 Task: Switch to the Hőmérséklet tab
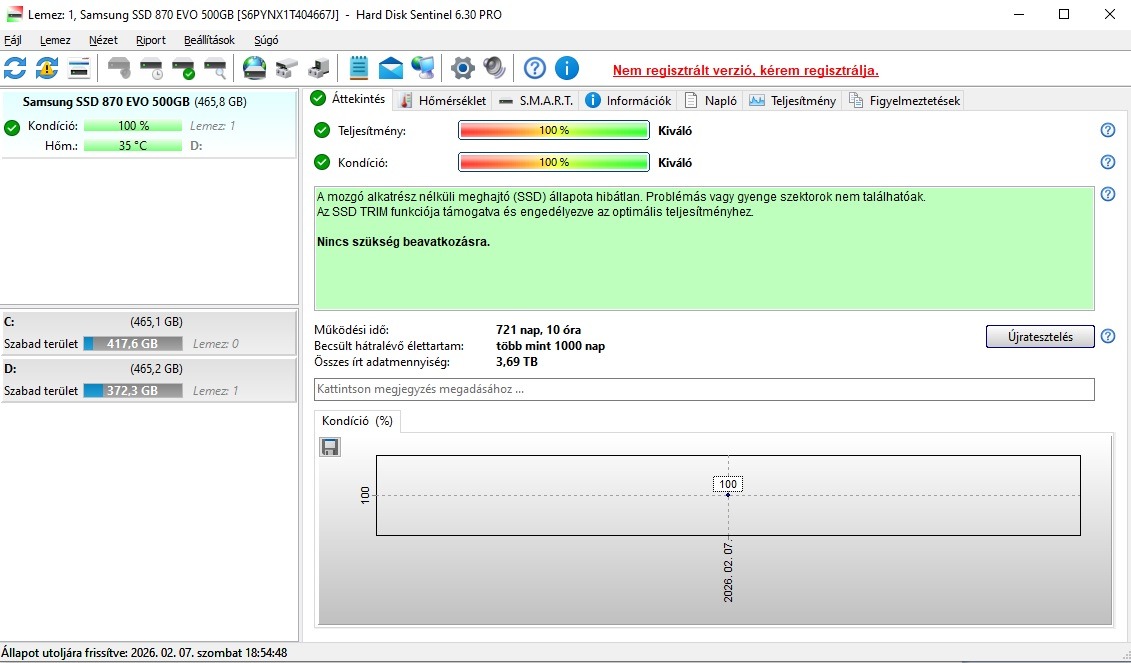point(443,101)
